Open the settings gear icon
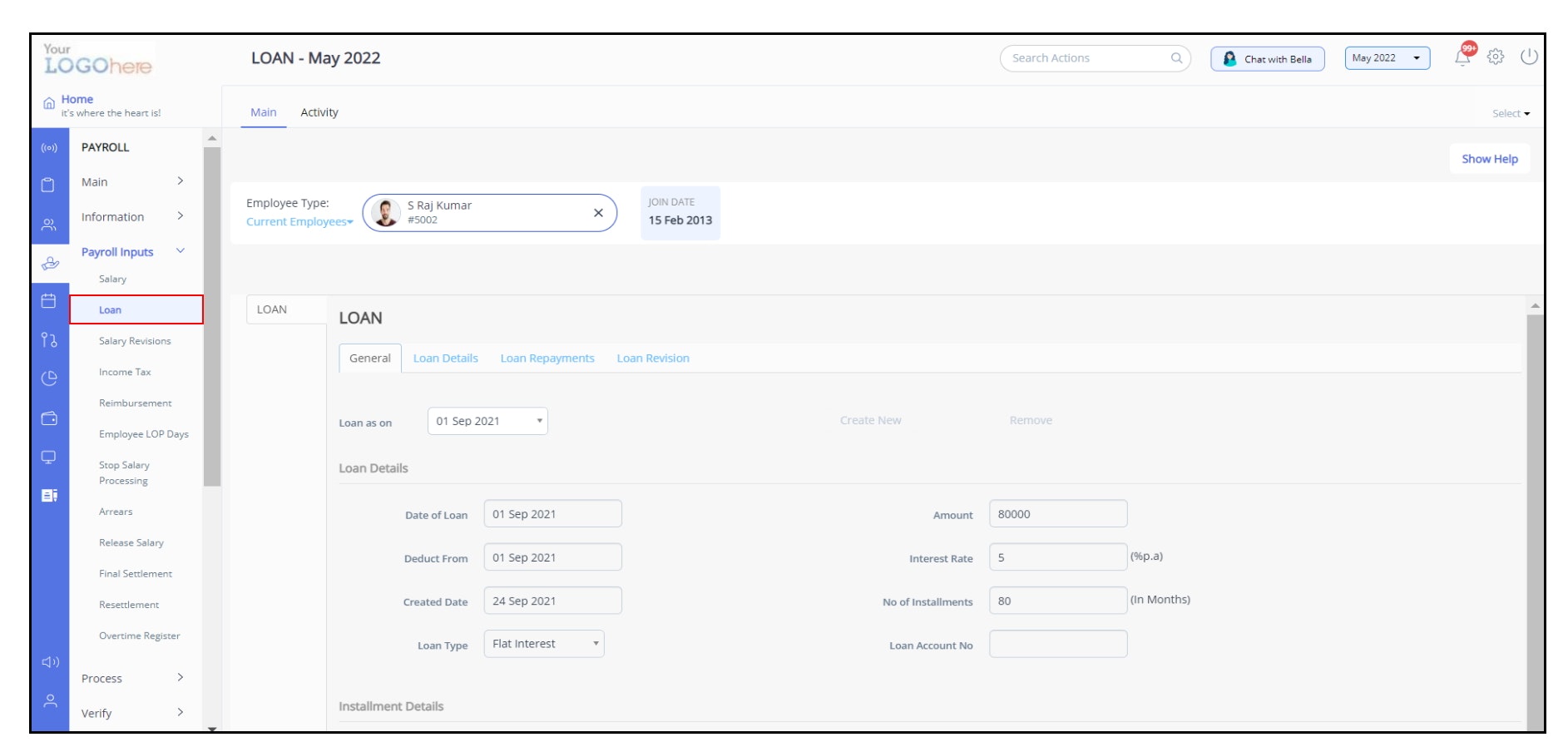Viewport: 1568px width, 752px height. pos(1495,57)
